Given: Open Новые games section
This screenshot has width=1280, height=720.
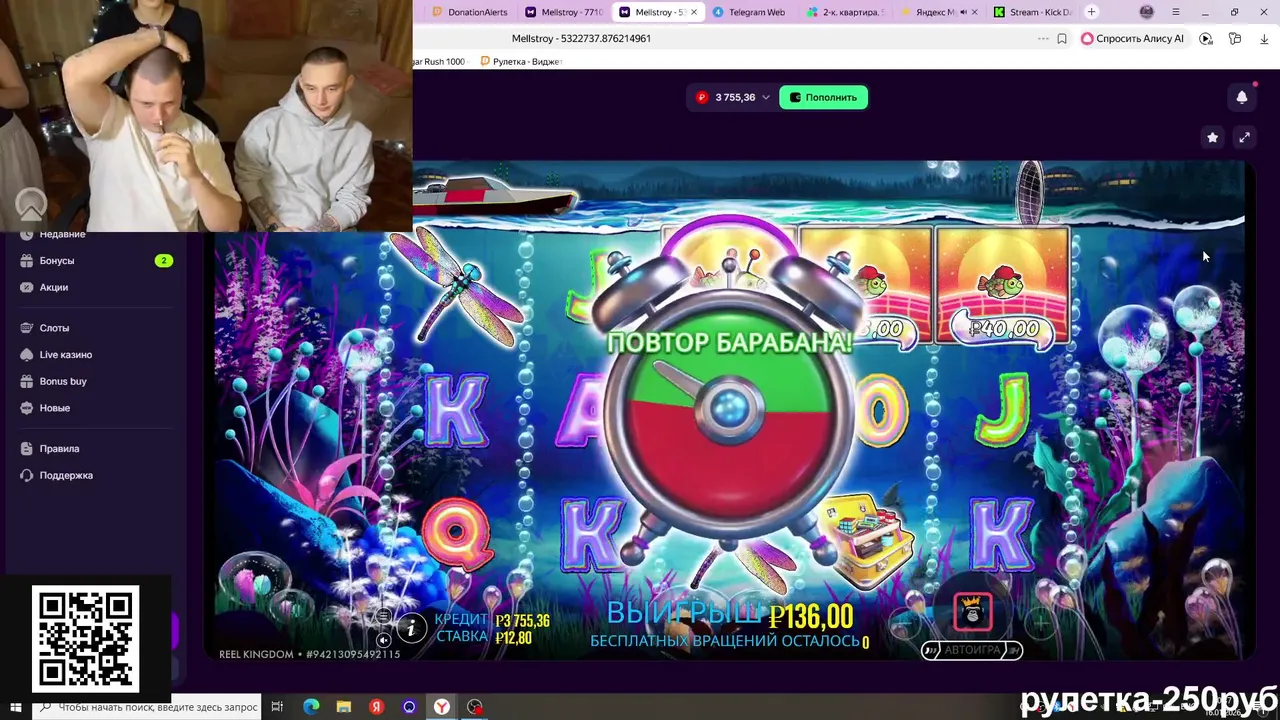Looking at the screenshot, I should click(54, 408).
